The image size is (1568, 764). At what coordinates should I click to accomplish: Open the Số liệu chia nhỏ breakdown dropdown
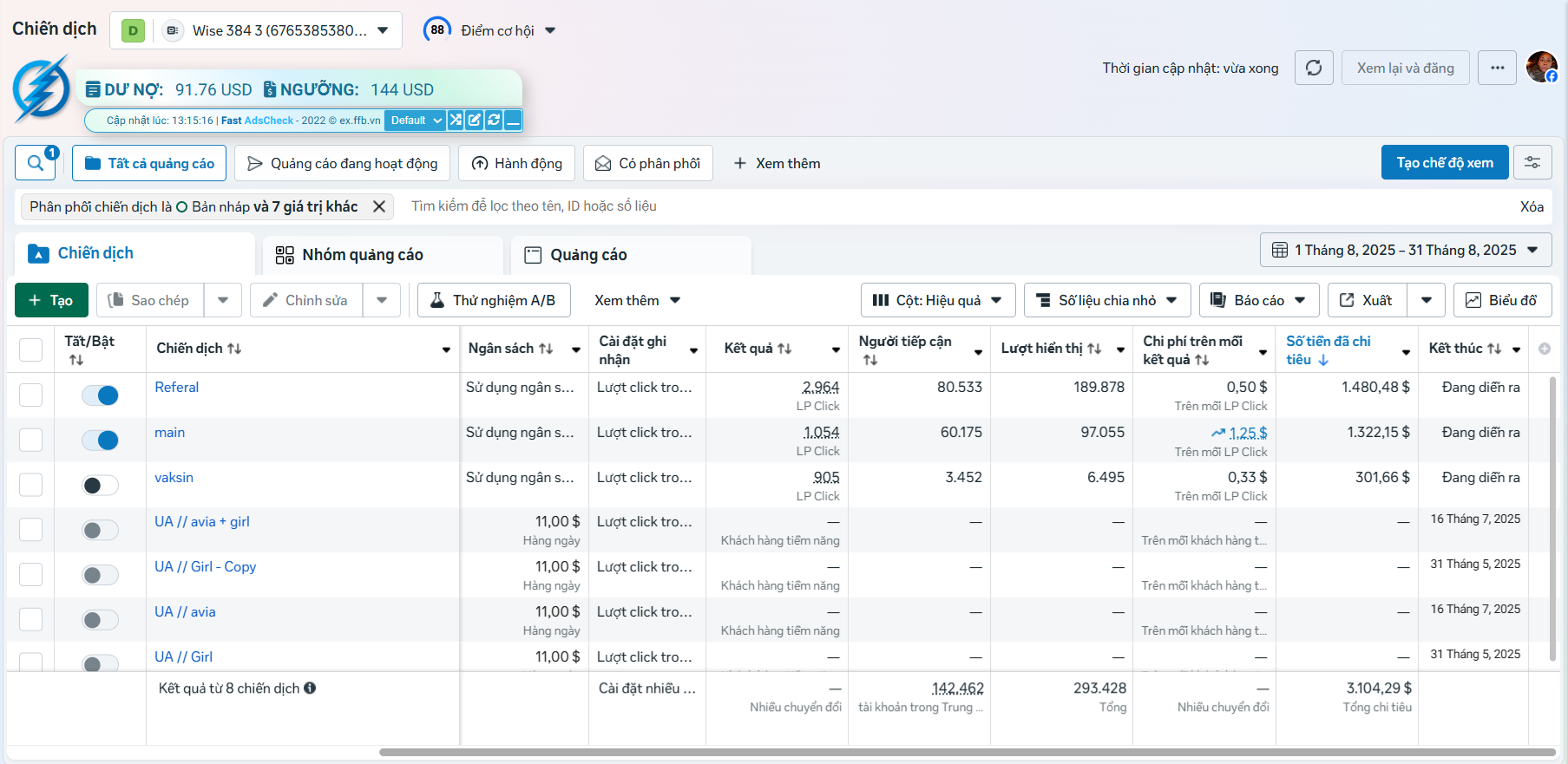coord(1107,300)
